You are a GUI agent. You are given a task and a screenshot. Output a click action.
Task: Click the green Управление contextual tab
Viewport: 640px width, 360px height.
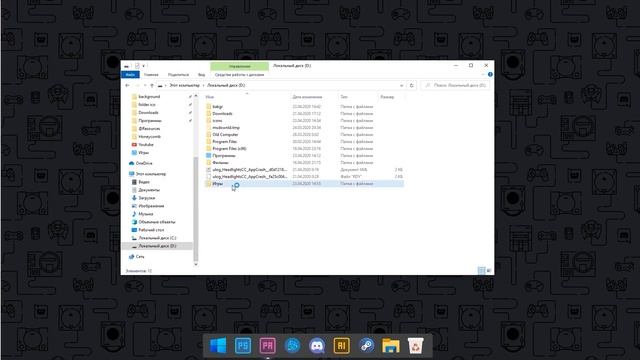click(240, 66)
